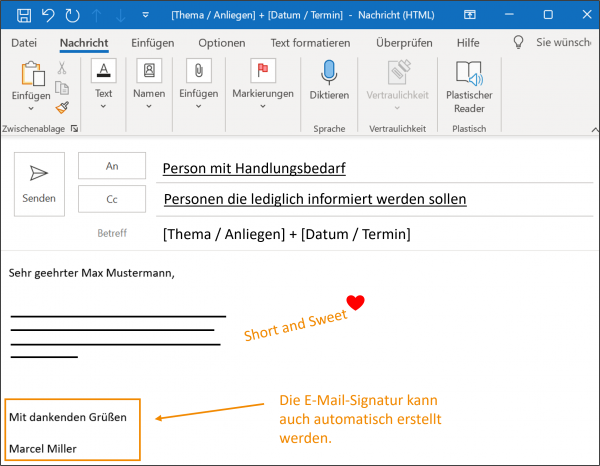Open the Optionen ribbon tab

coord(222,43)
